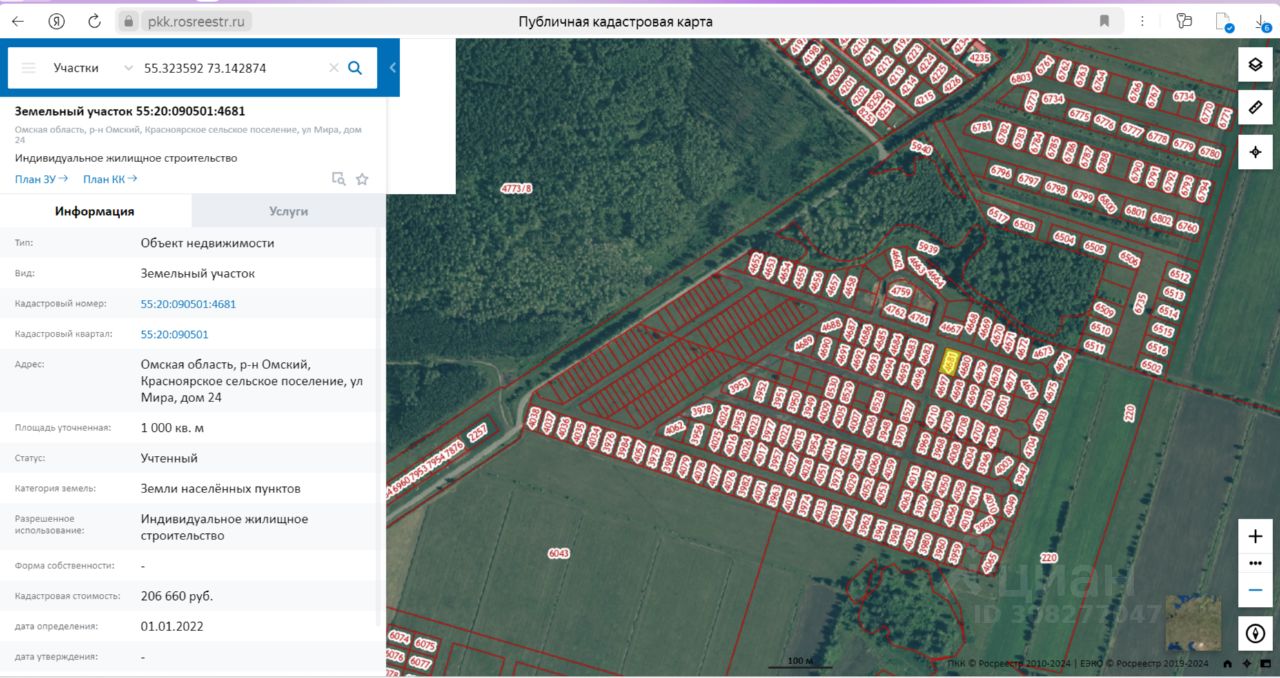Activate the locate-me crosshair button

(x=1255, y=152)
